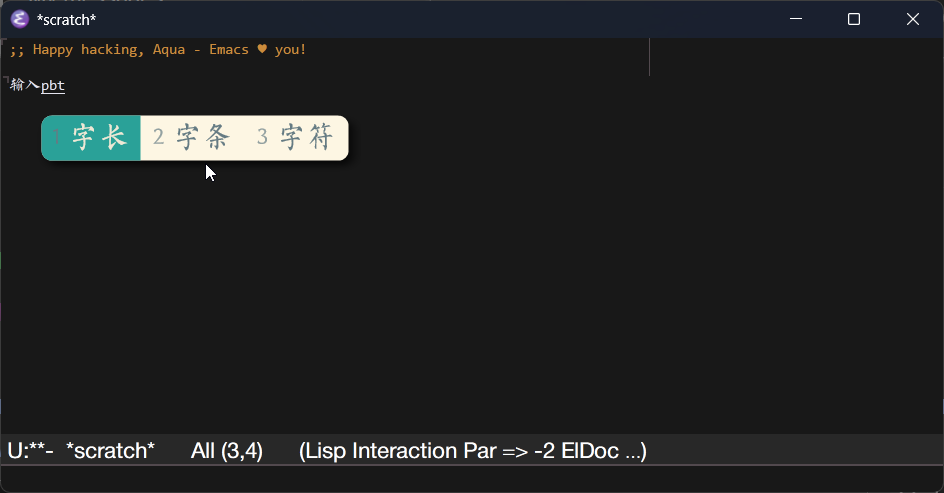Click the pbt preedit text
The height and width of the screenshot is (493, 944).
click(53, 85)
